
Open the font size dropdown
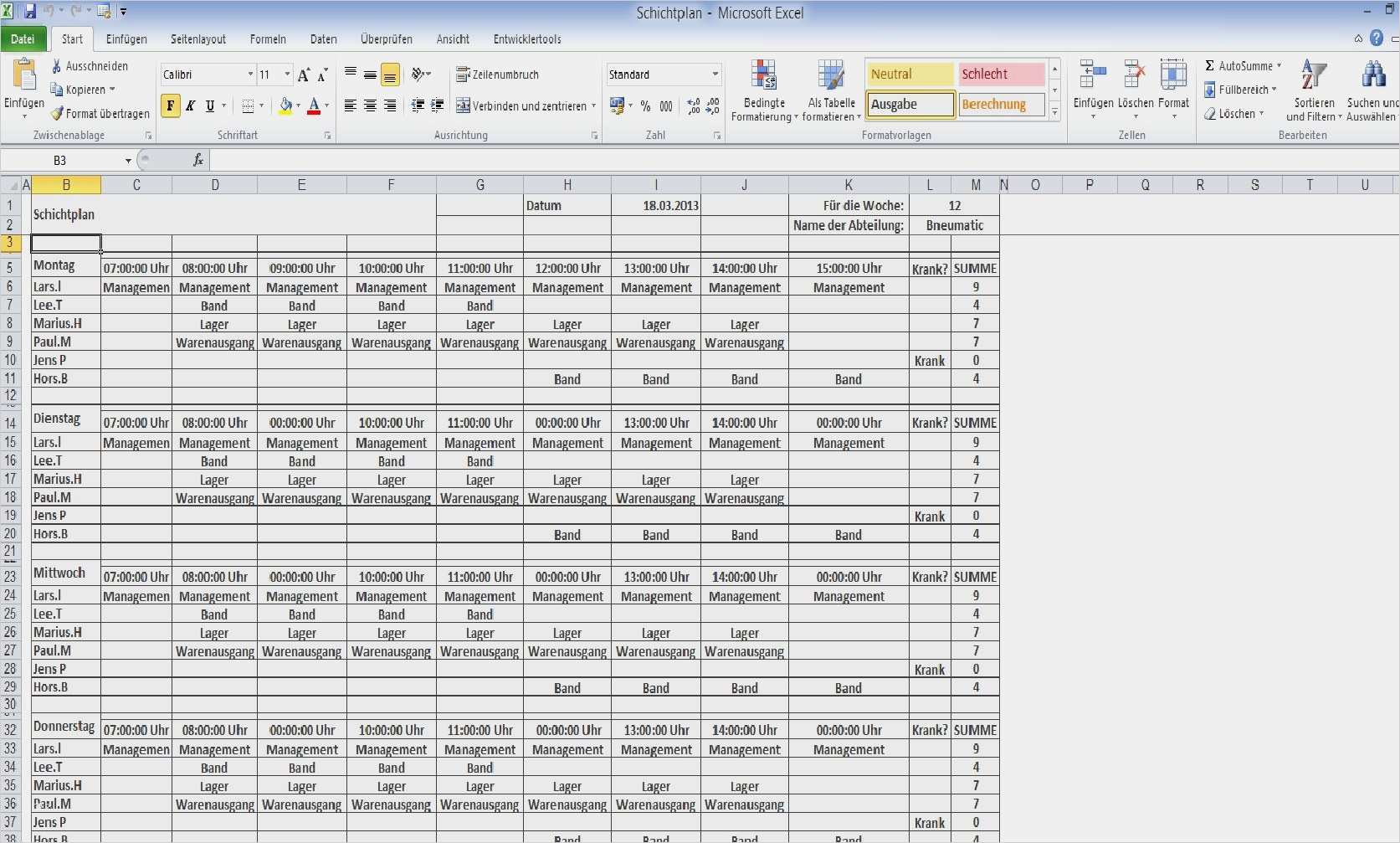pyautogui.click(x=285, y=75)
